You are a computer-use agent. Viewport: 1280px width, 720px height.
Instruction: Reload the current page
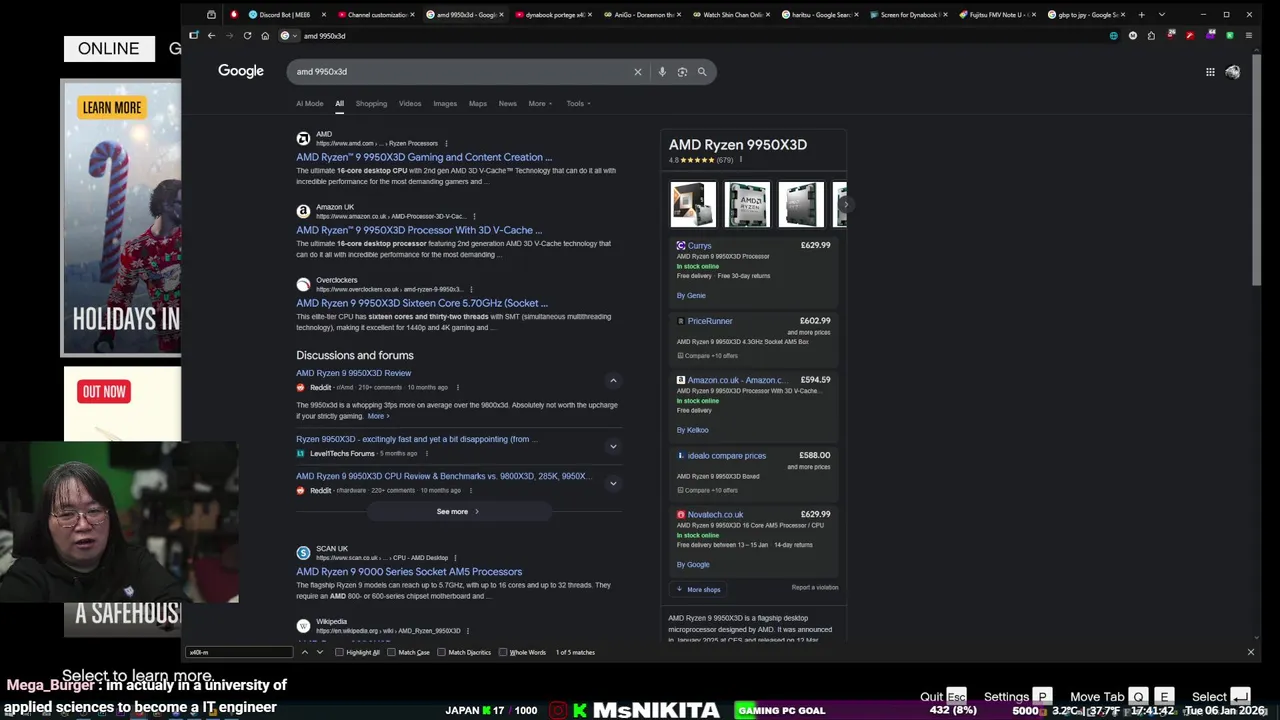click(x=247, y=36)
